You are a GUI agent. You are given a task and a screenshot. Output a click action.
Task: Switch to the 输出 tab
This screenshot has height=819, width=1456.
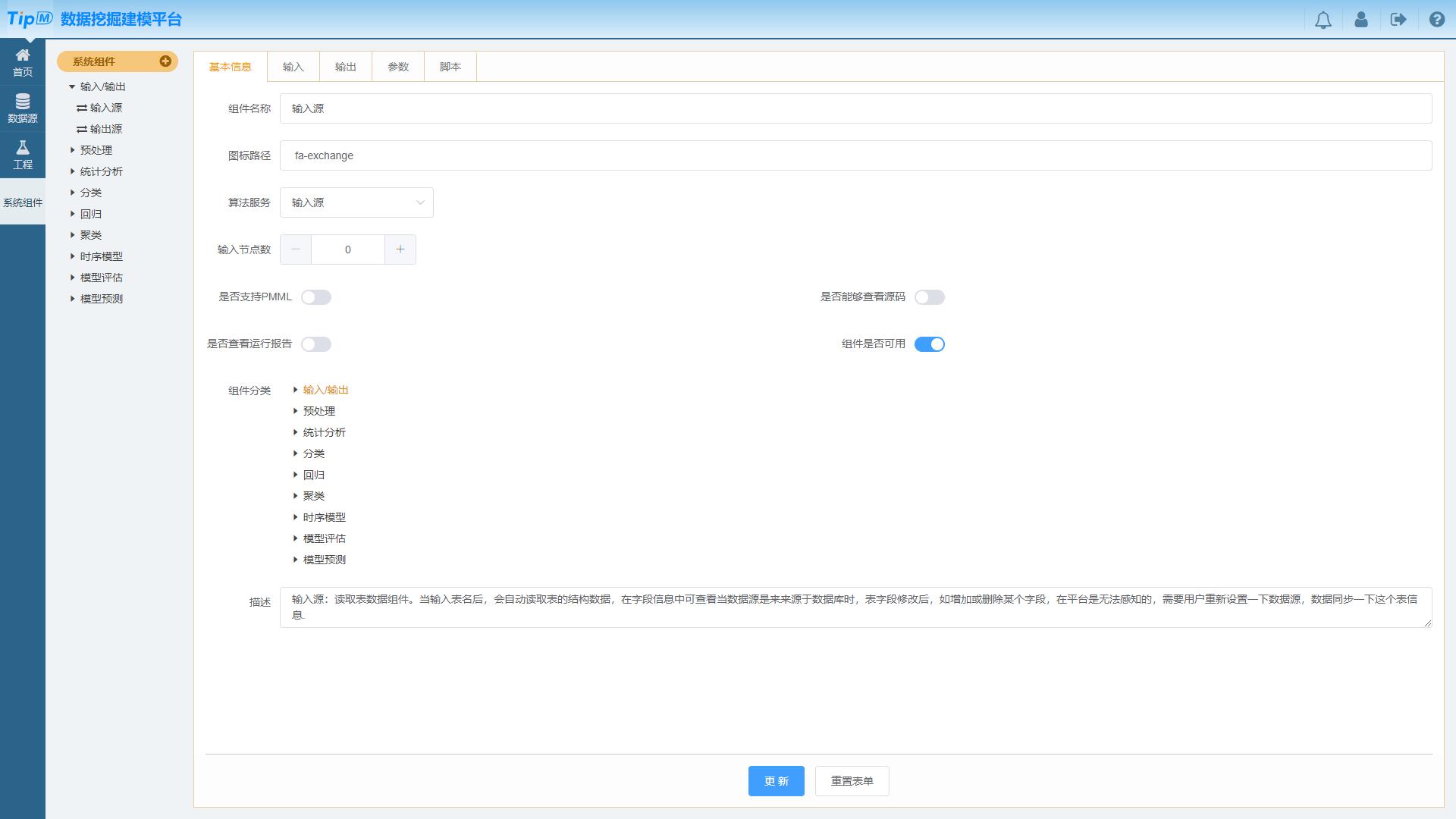pyautogui.click(x=346, y=67)
